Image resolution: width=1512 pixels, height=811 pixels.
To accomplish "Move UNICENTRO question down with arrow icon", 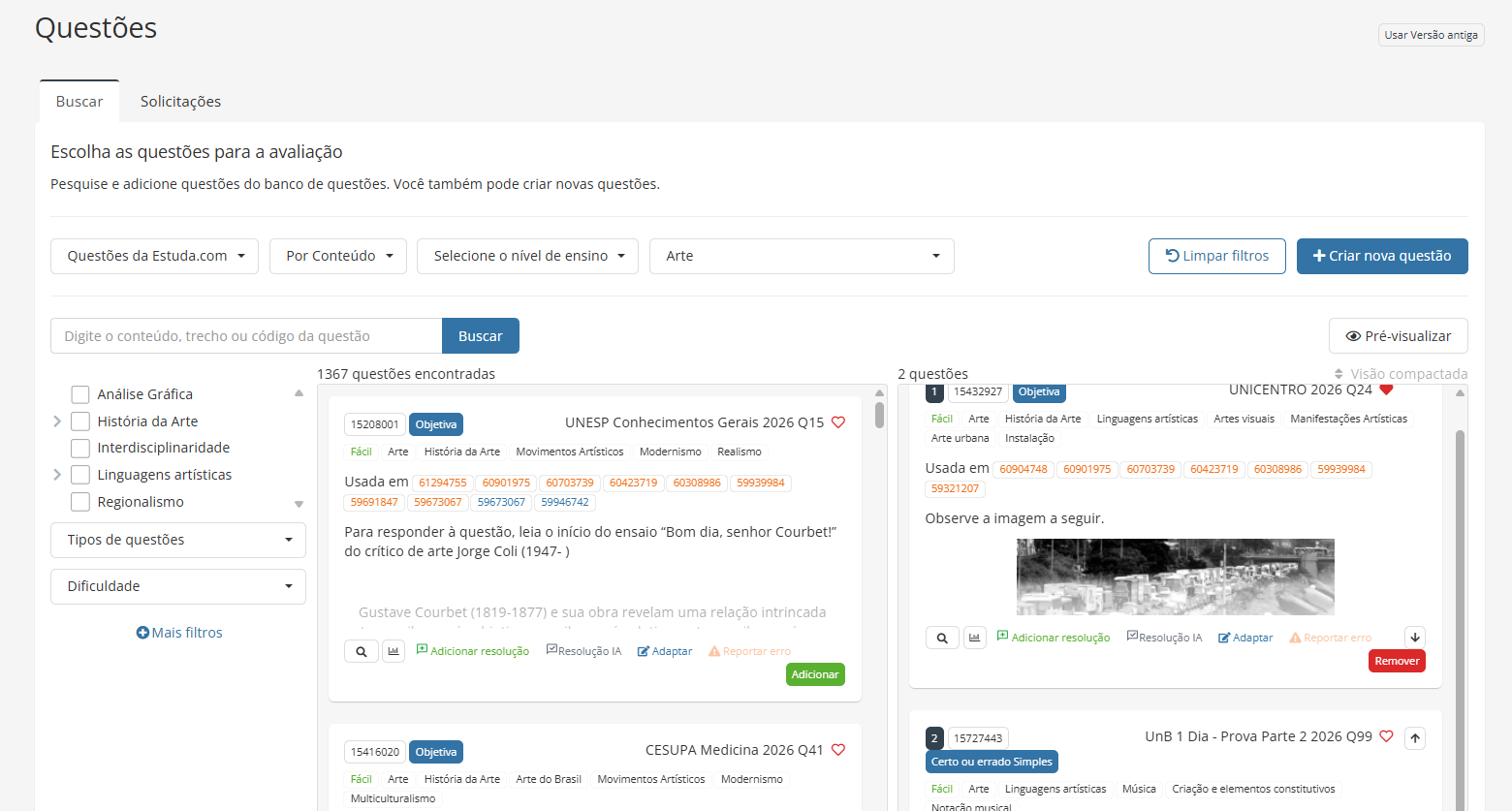I will 1415,638.
